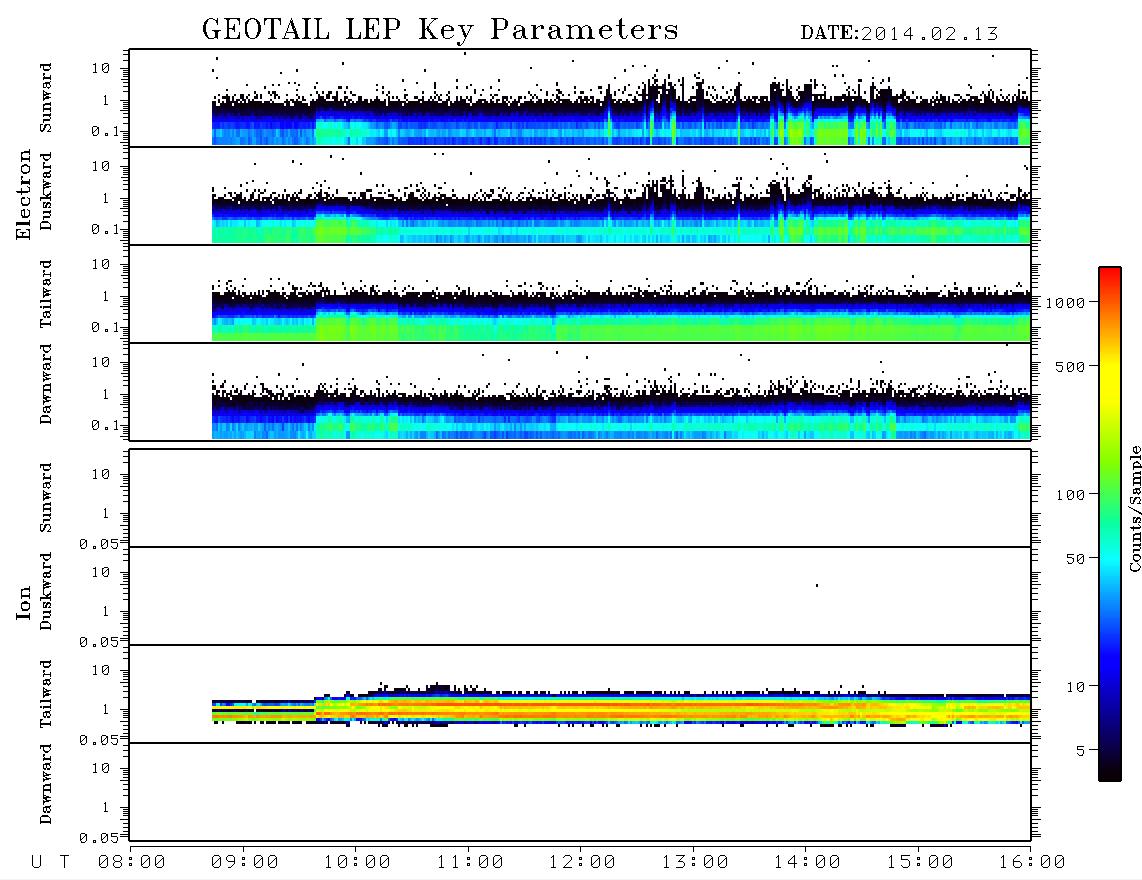Click the Electron Sunward spectrogram panel
Screen dimensions: 1142x880
point(580,98)
